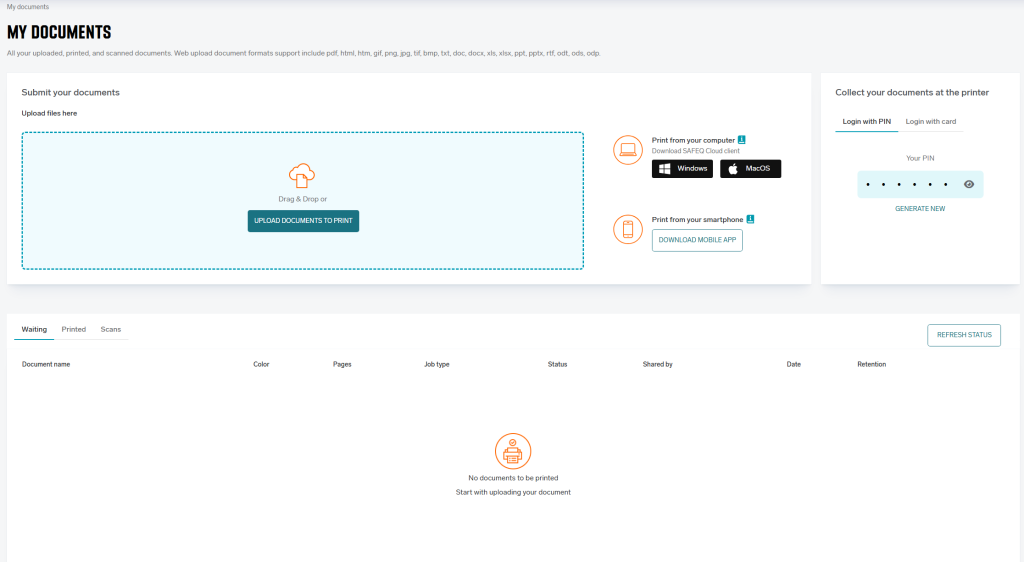Select the Waiting documents tab
The image size is (1024, 562).
pos(35,329)
